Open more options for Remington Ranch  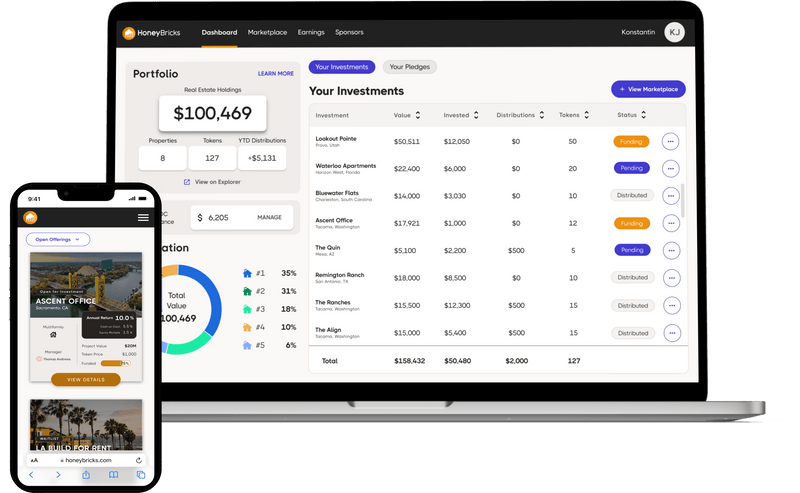672,278
